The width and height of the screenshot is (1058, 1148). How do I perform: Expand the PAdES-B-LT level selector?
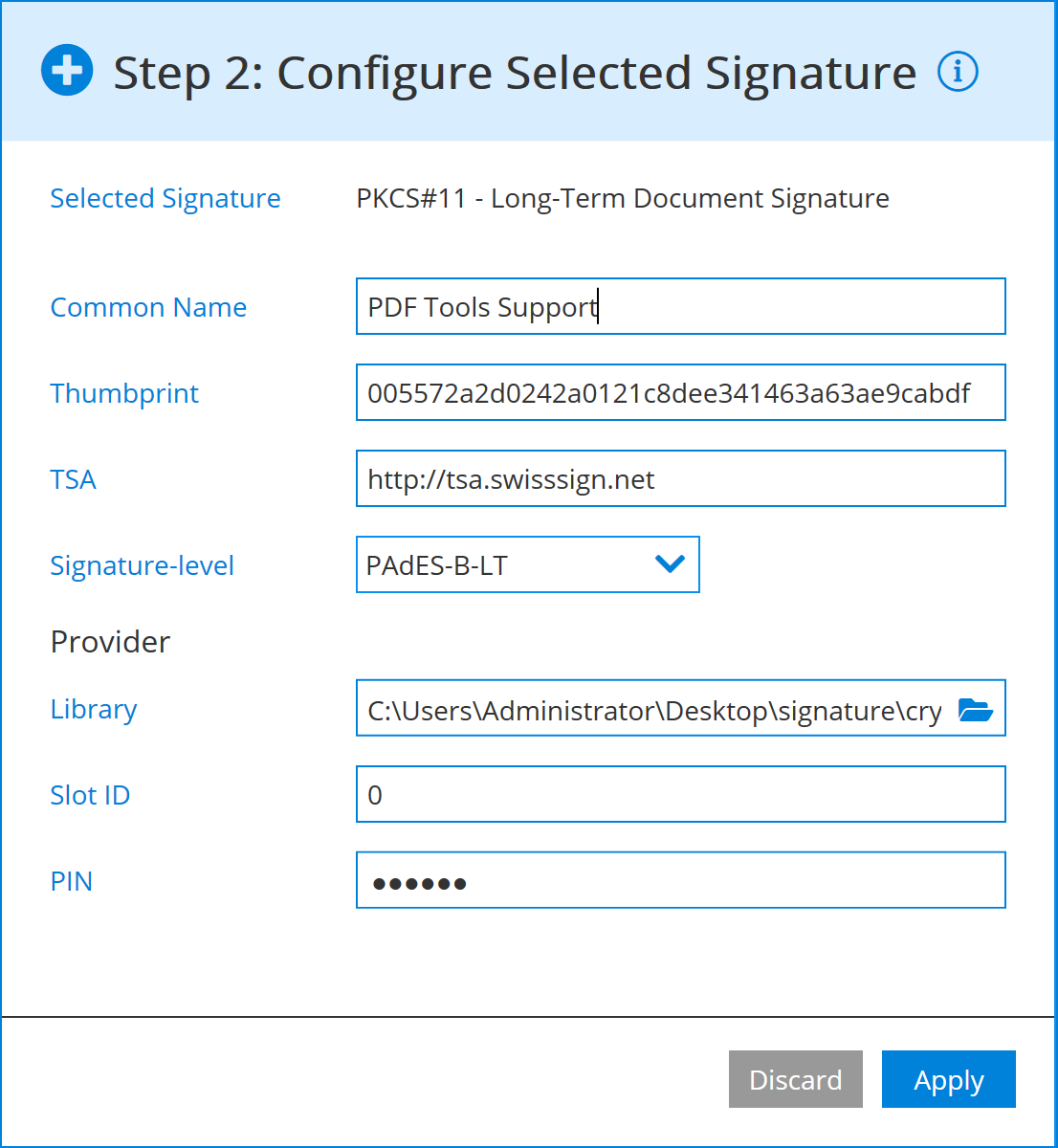[527, 564]
